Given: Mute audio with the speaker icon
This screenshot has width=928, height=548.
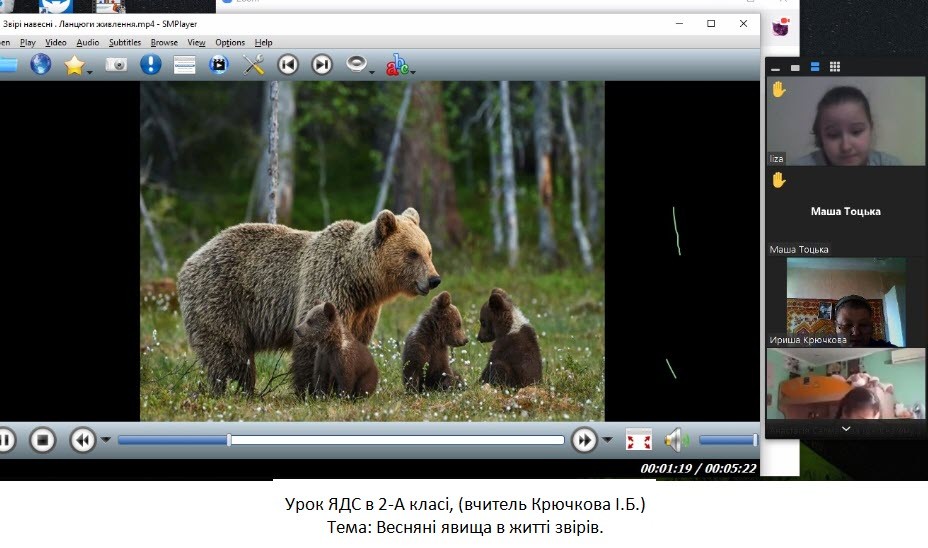Looking at the screenshot, I should (676, 439).
